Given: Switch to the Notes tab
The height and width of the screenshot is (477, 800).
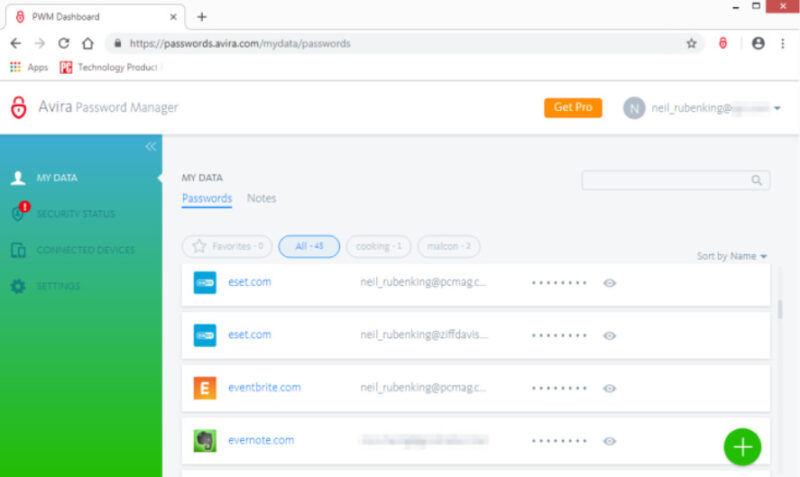Looking at the screenshot, I should [261, 199].
